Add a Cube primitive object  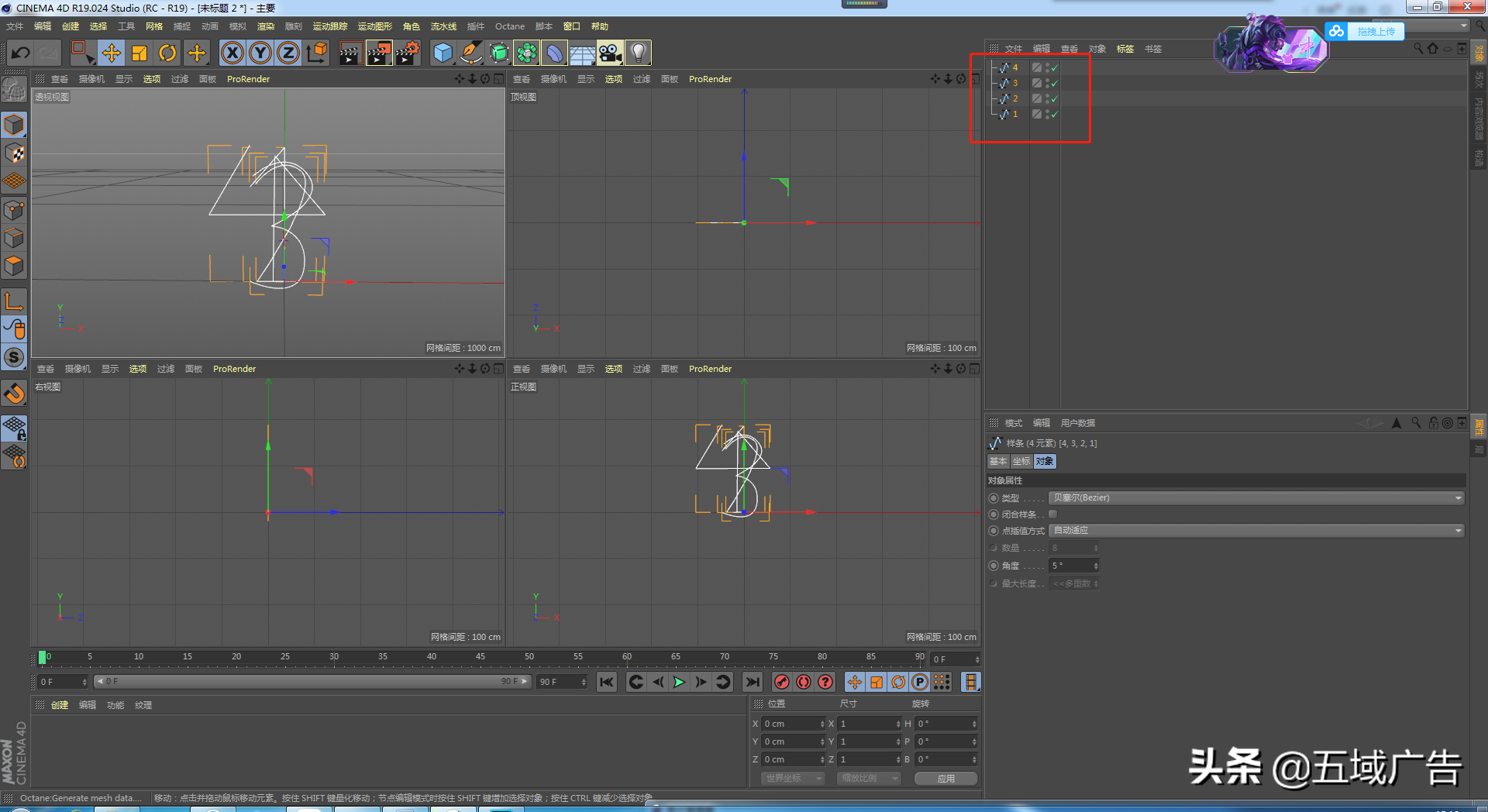pos(443,53)
